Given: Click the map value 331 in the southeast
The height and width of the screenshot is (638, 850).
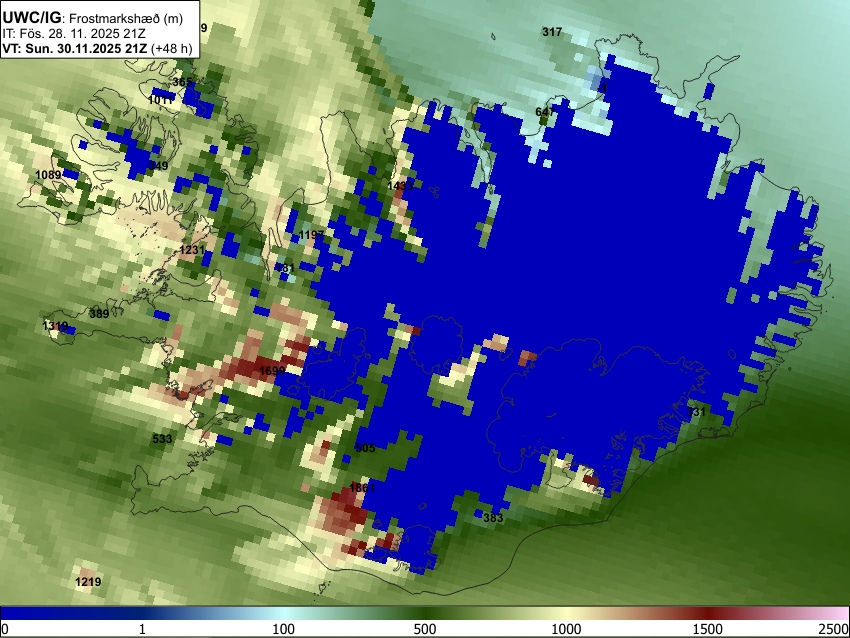Looking at the screenshot, I should (x=696, y=412).
